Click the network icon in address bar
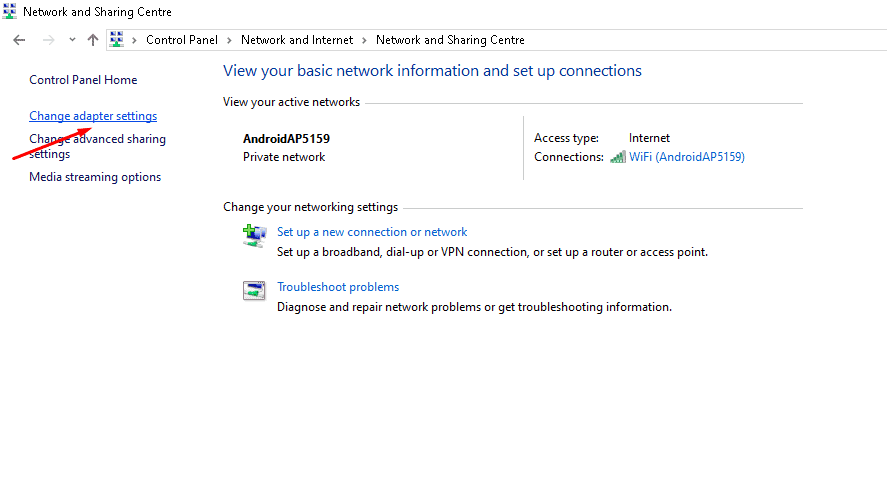This screenshot has height=487, width=887. (x=116, y=40)
